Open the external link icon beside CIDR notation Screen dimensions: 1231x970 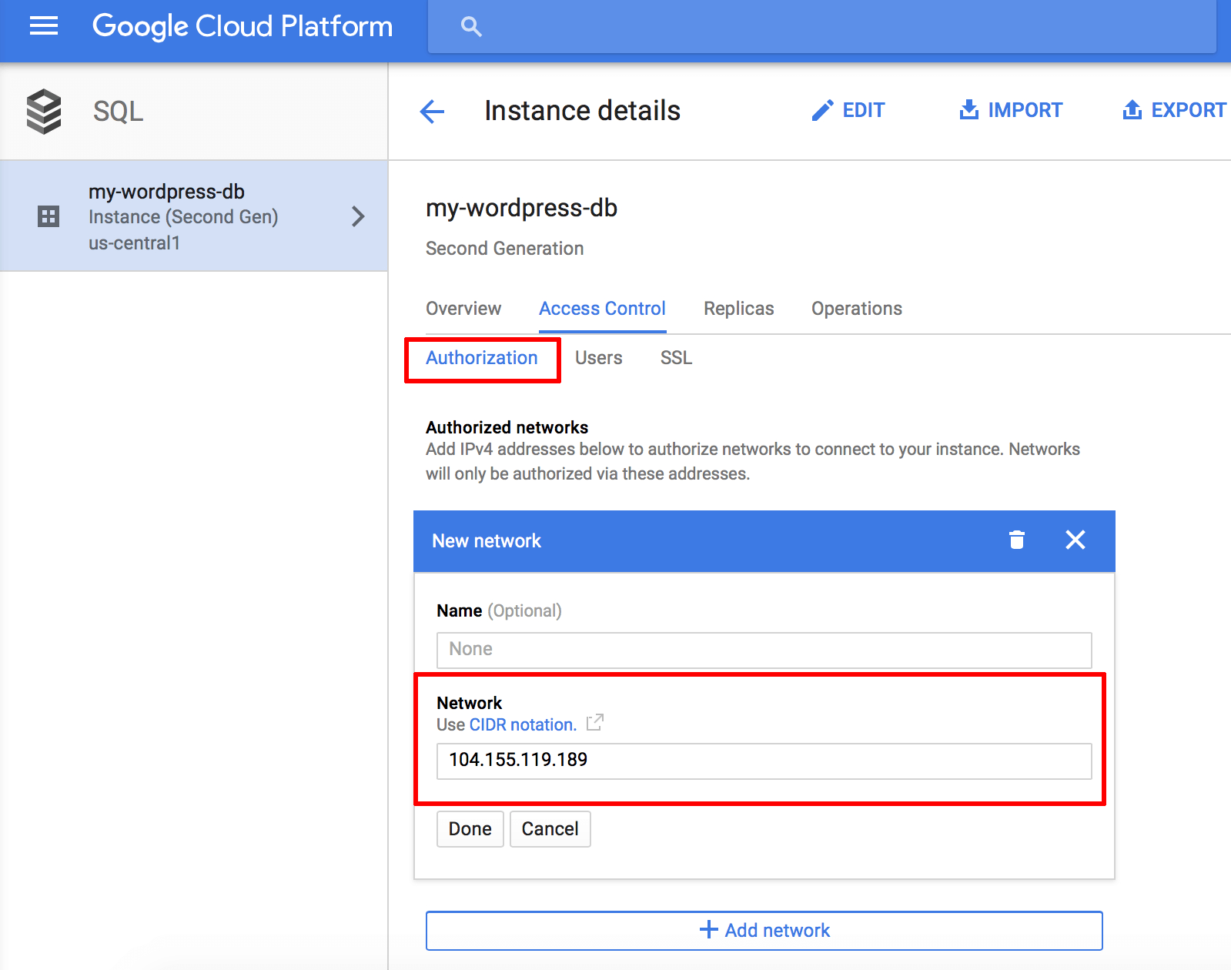click(x=595, y=722)
